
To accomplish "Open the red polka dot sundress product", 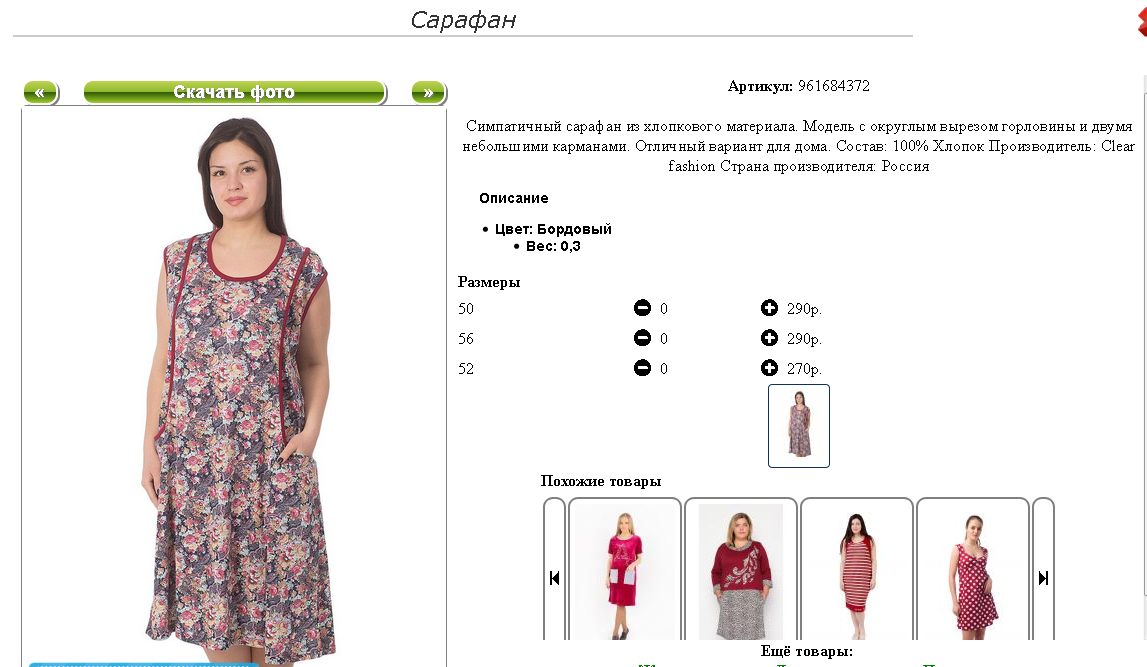I will (972, 570).
